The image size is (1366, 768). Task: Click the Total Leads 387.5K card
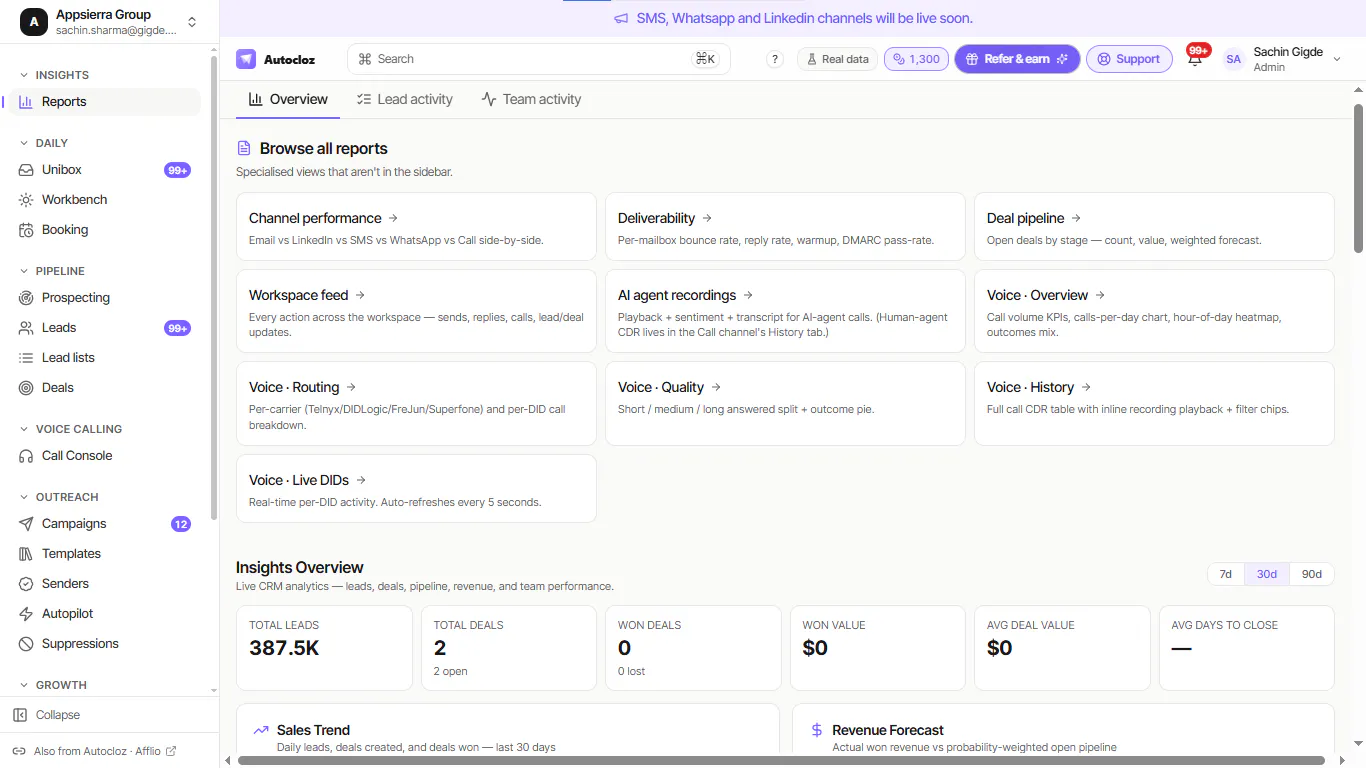[324, 648]
